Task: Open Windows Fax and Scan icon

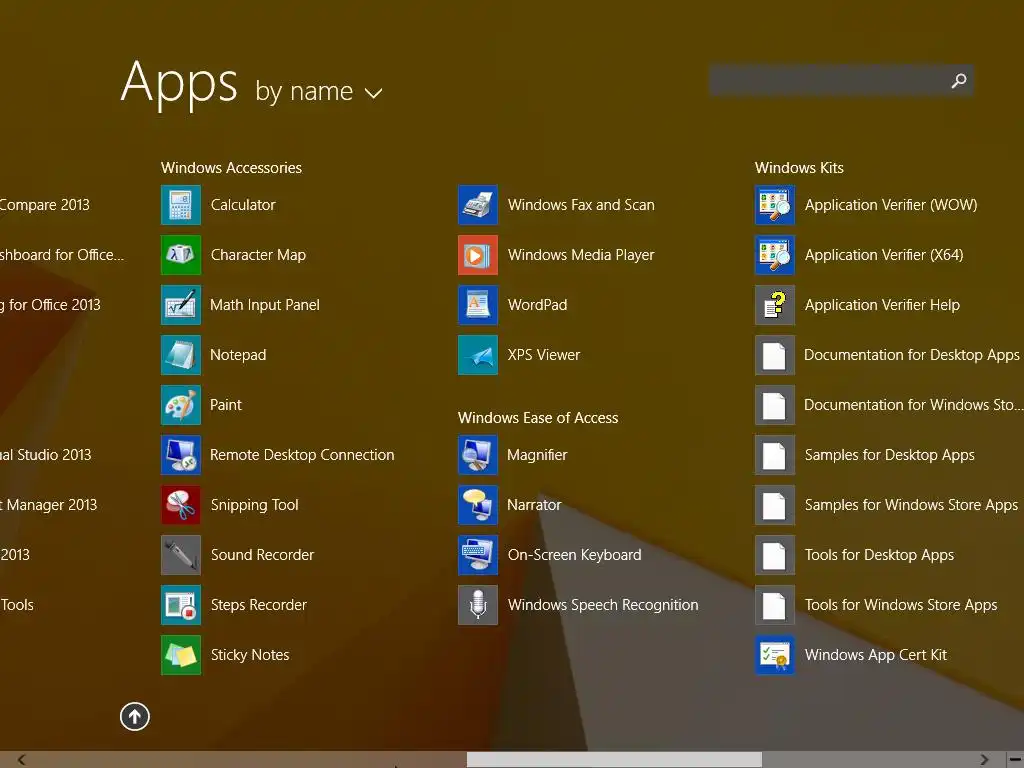Action: coord(478,205)
